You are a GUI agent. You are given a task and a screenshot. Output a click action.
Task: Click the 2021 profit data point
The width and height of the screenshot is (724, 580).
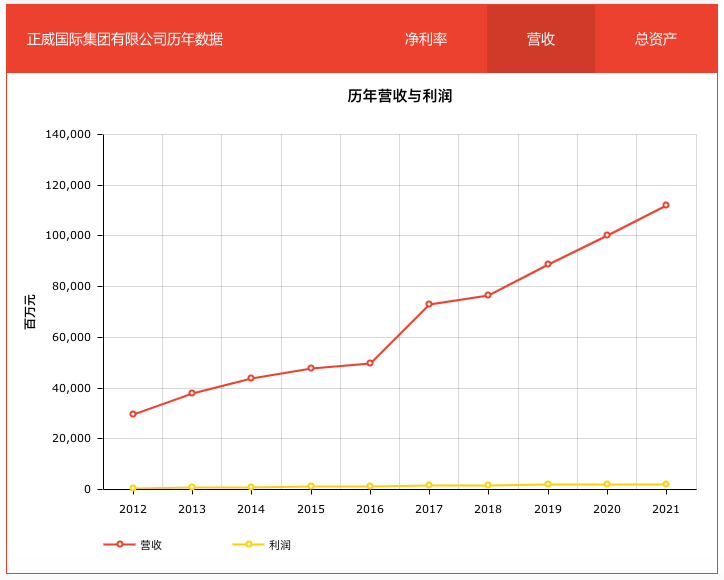point(666,484)
